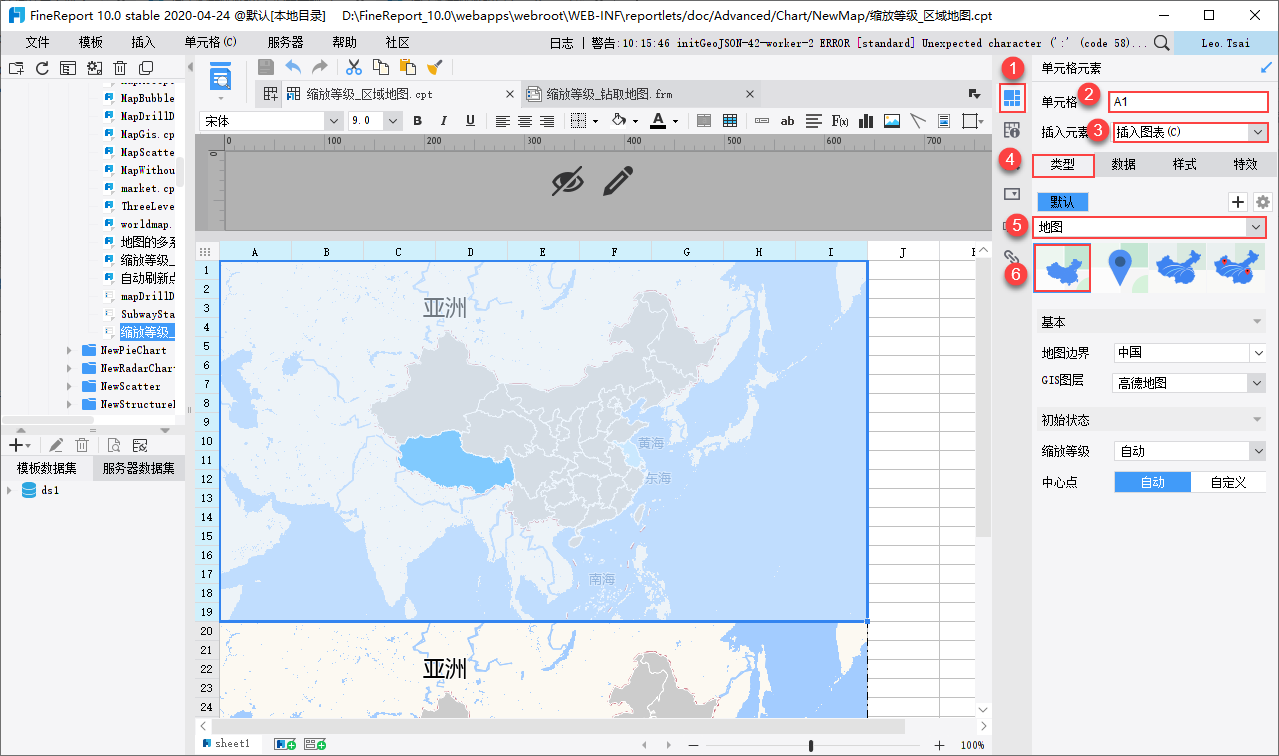Toggle Underline formatting
Screen dimensions: 1279x756
coord(469,121)
